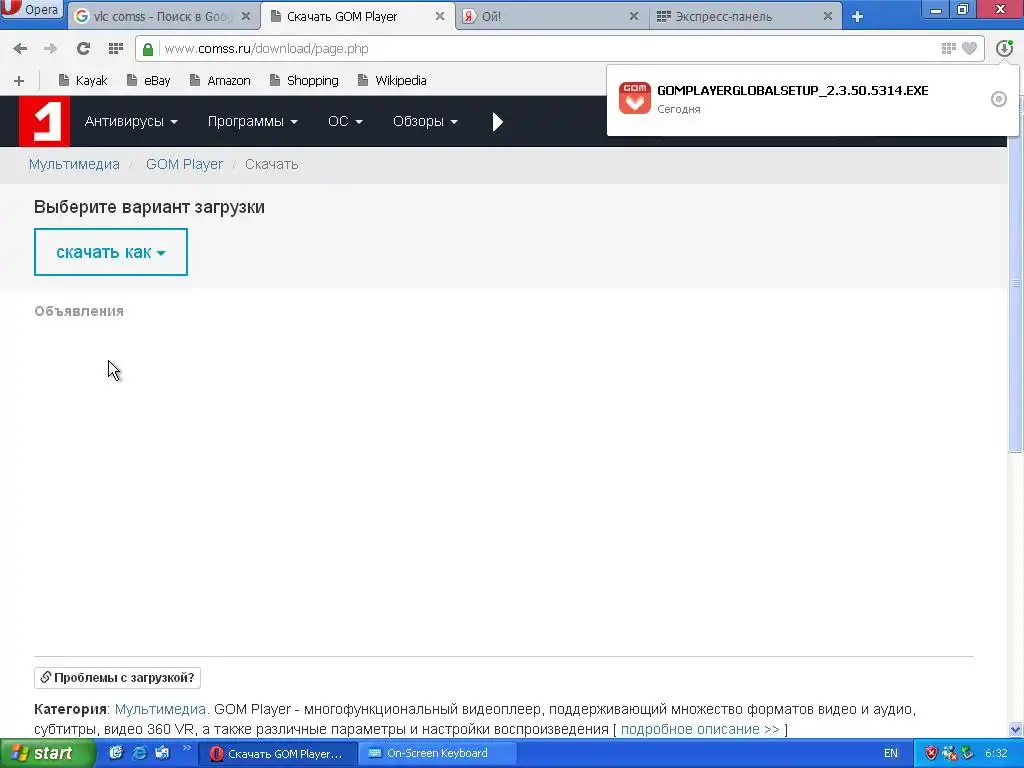Open 'подробное описание >>' link

[700, 729]
